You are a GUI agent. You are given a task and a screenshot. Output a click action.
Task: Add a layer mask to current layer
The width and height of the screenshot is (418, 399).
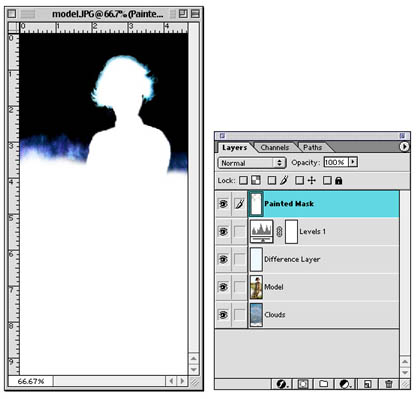click(303, 384)
